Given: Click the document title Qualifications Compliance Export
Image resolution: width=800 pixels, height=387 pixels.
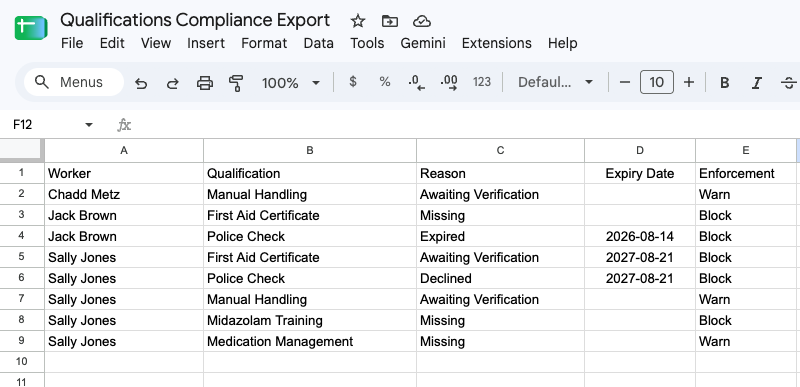Looking at the screenshot, I should click(x=195, y=20).
